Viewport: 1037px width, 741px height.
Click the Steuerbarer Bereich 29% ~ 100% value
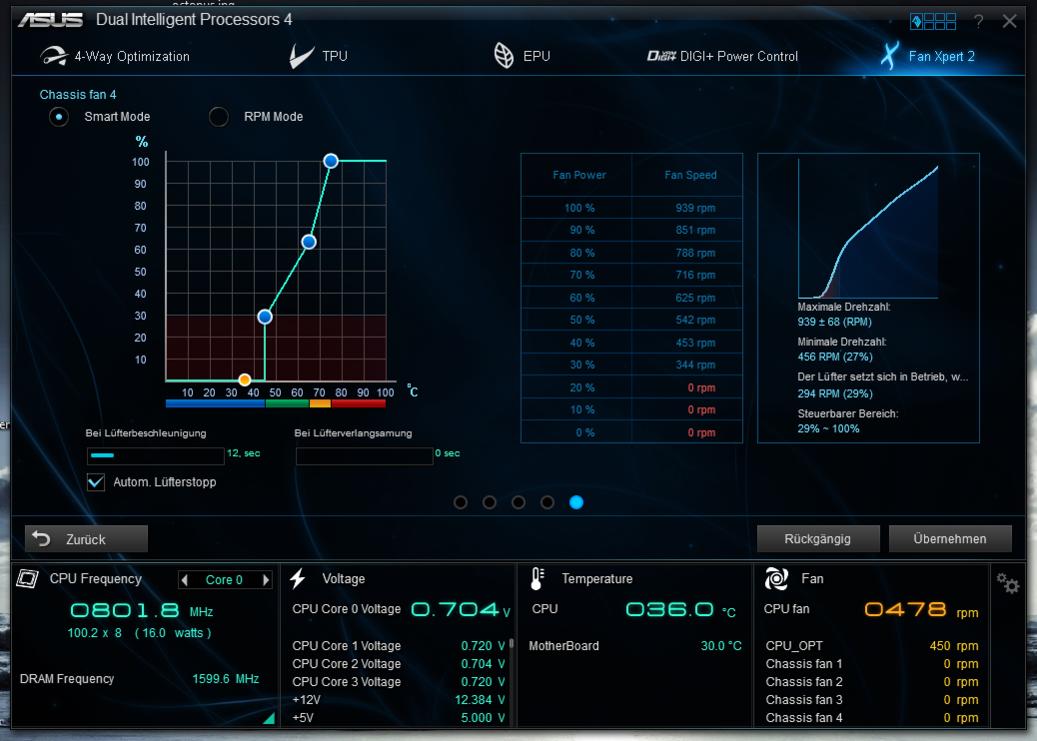pos(828,429)
